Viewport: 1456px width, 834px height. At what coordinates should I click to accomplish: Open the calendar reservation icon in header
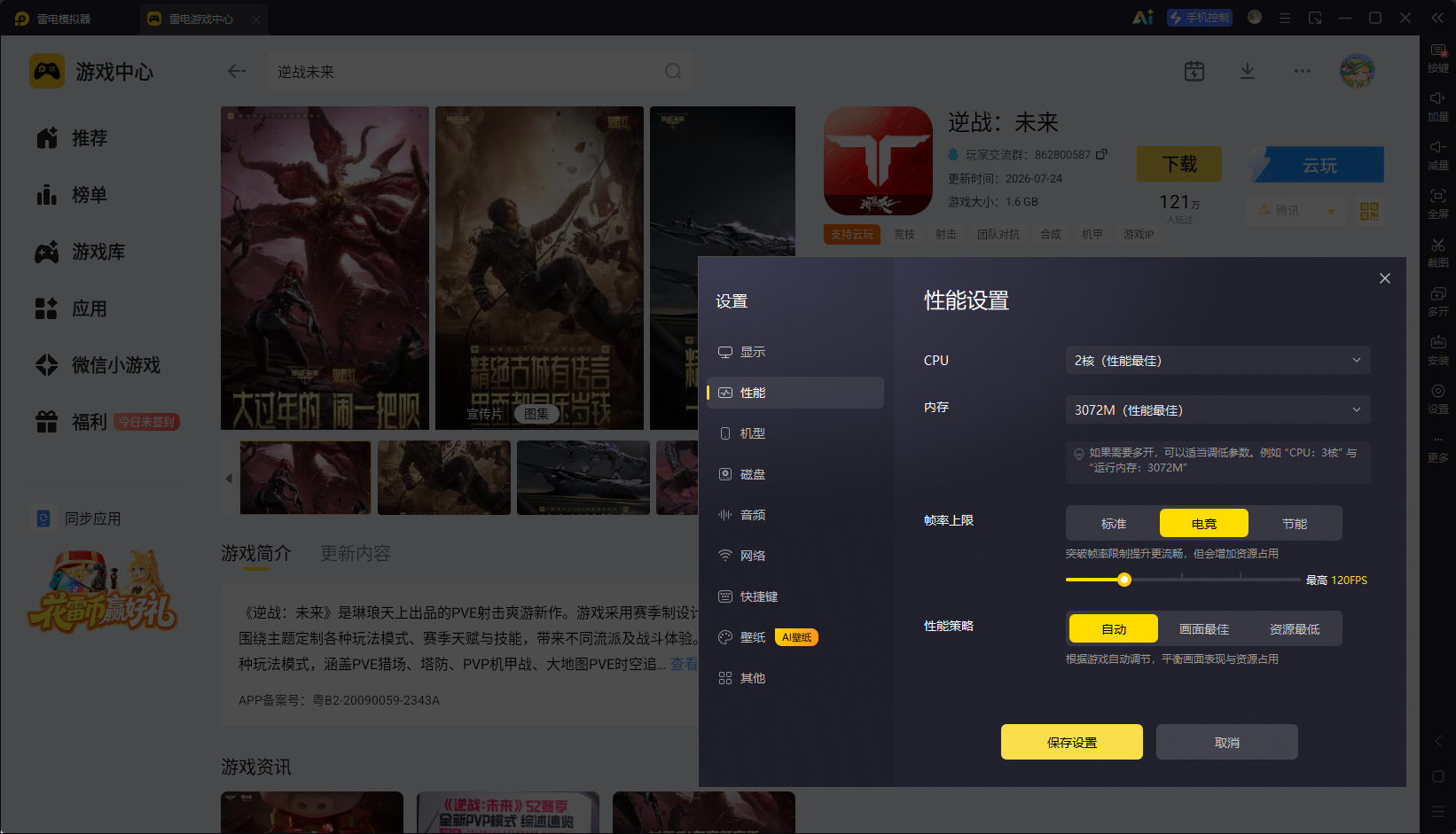click(1194, 71)
